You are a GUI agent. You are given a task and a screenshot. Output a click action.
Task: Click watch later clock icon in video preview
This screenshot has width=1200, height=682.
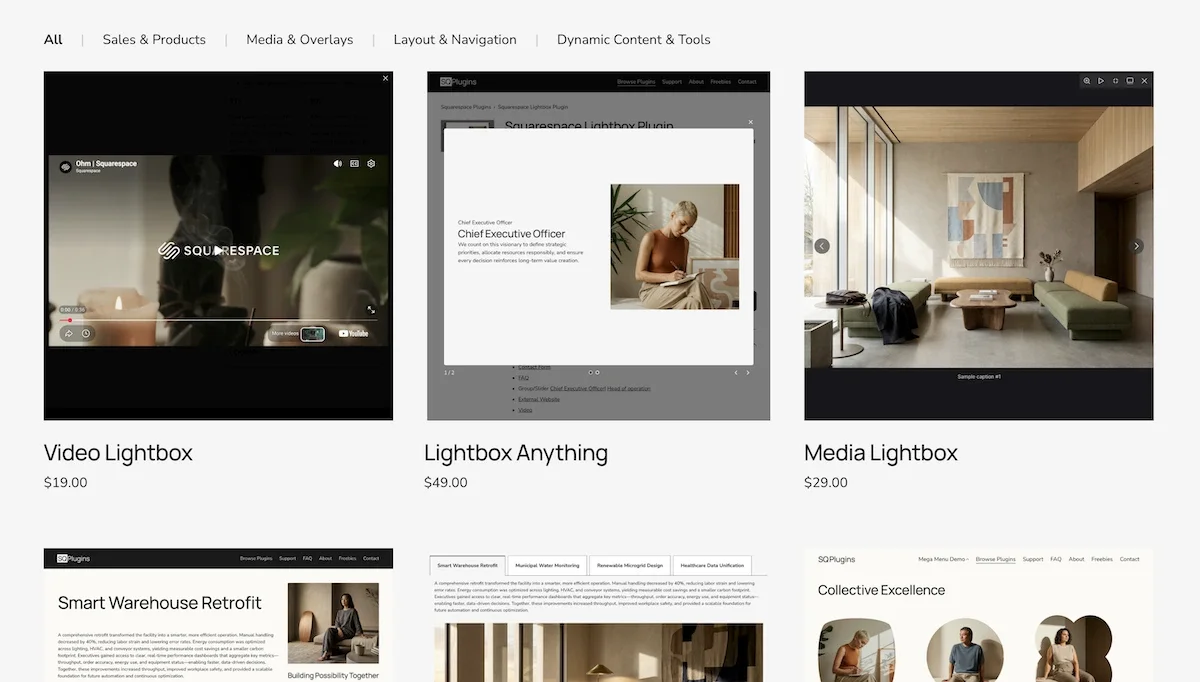coord(86,333)
